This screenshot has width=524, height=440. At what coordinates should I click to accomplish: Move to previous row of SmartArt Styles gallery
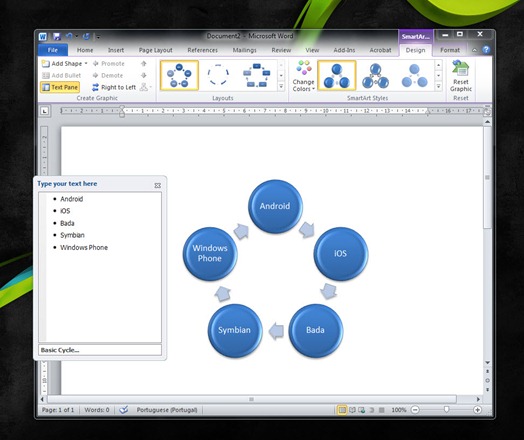pyautogui.click(x=438, y=64)
